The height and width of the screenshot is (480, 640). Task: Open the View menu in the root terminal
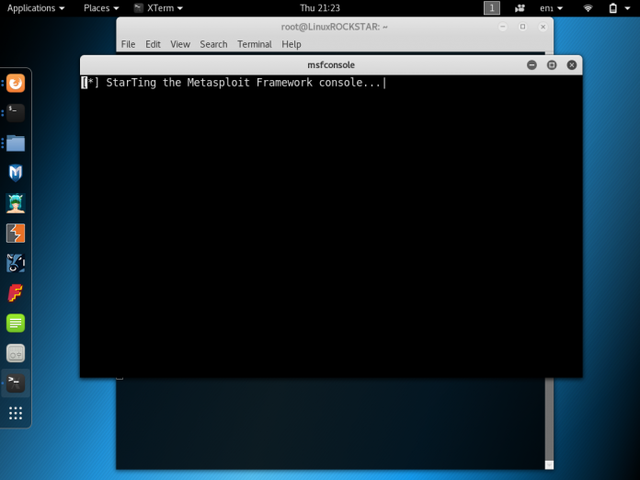180,44
